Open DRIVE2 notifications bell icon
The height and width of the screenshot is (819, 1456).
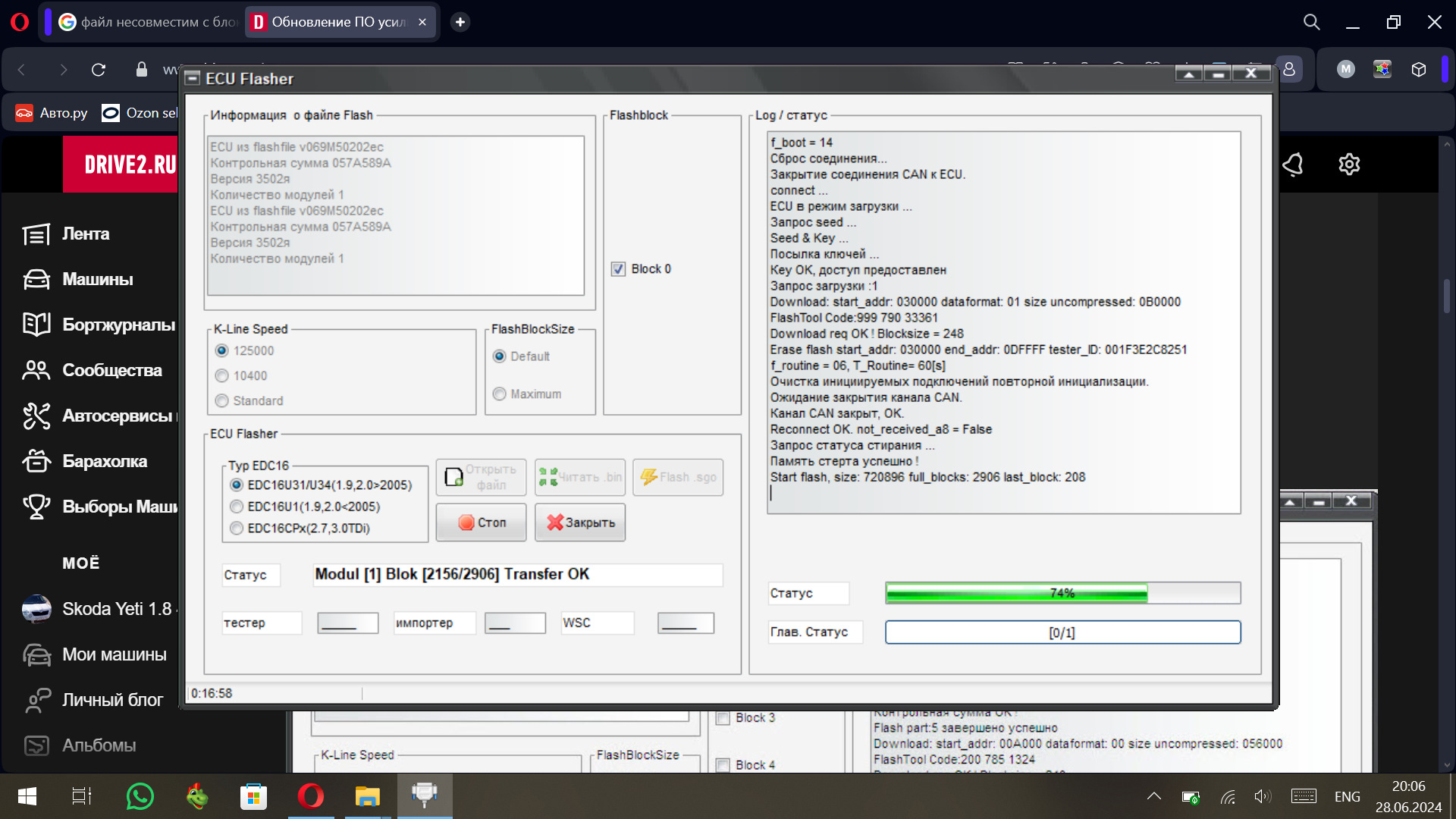click(1293, 164)
